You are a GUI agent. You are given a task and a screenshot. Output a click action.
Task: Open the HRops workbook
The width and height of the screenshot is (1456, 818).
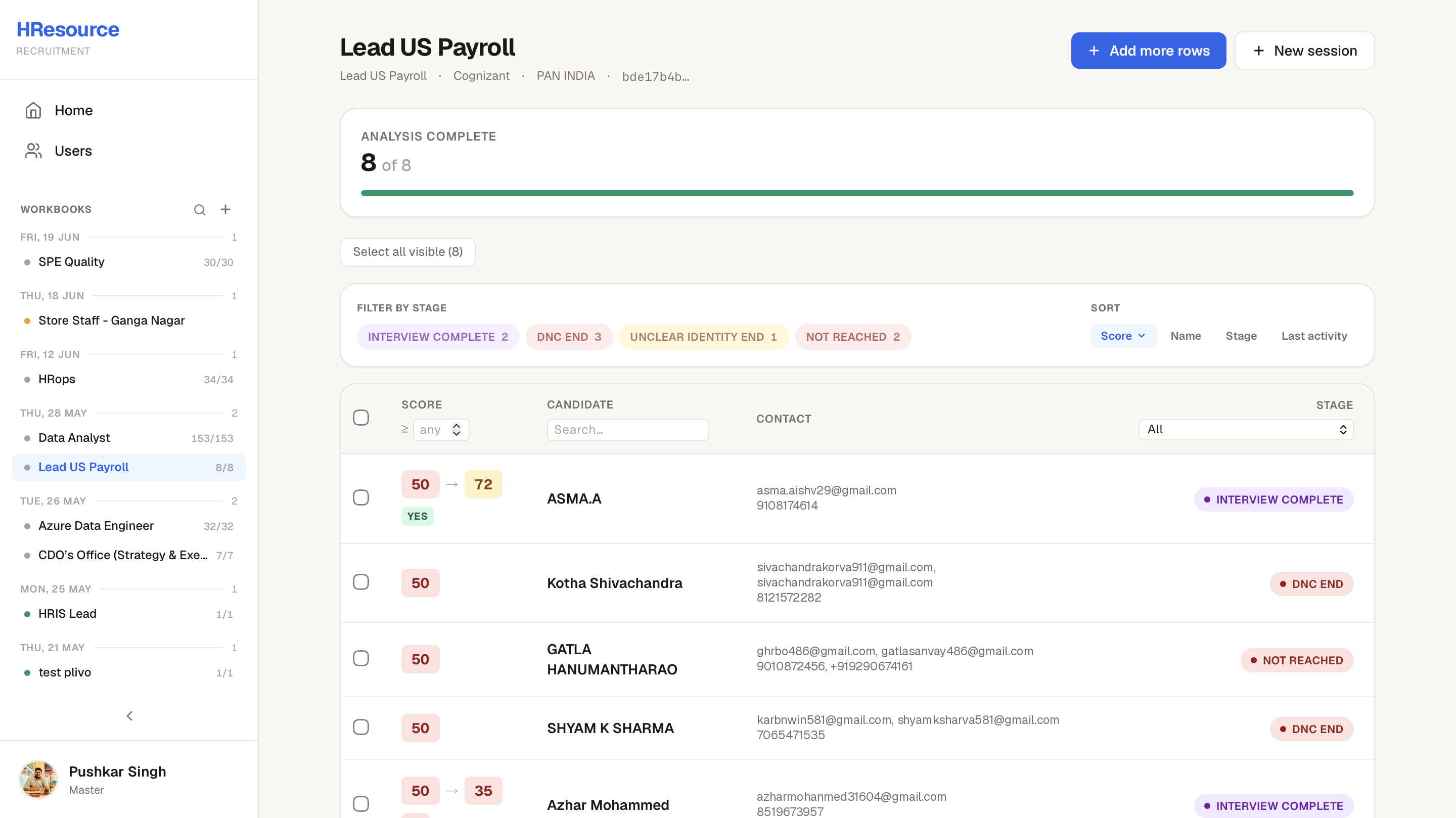coord(129,379)
